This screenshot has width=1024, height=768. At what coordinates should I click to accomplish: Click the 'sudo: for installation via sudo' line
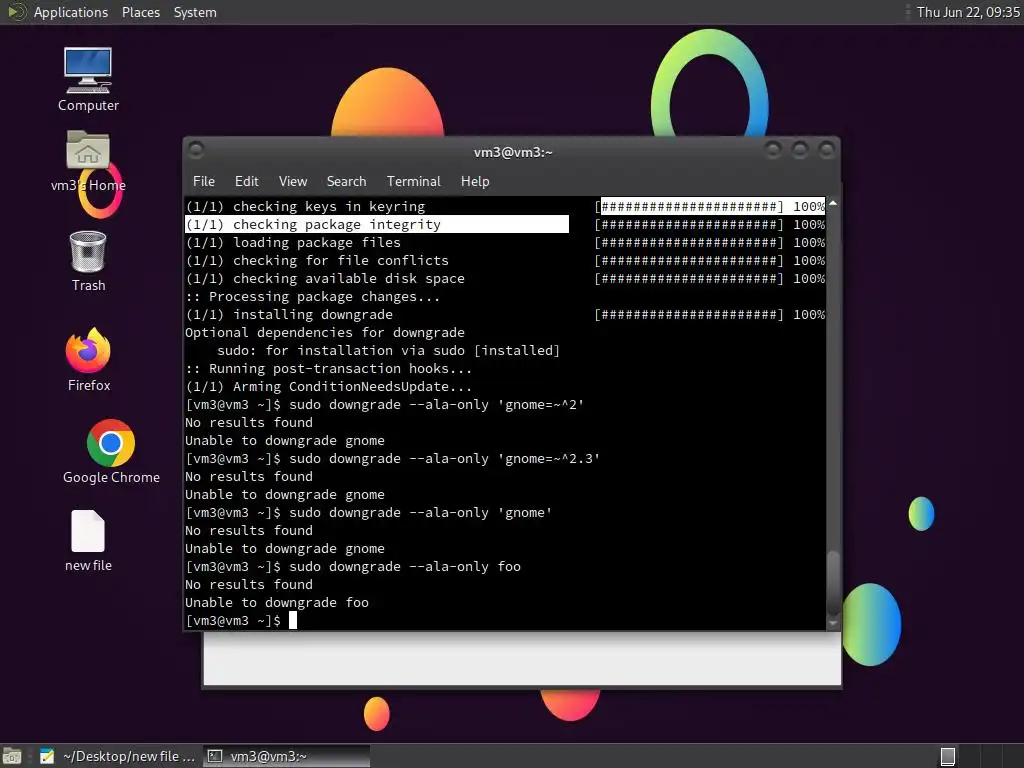coord(389,351)
